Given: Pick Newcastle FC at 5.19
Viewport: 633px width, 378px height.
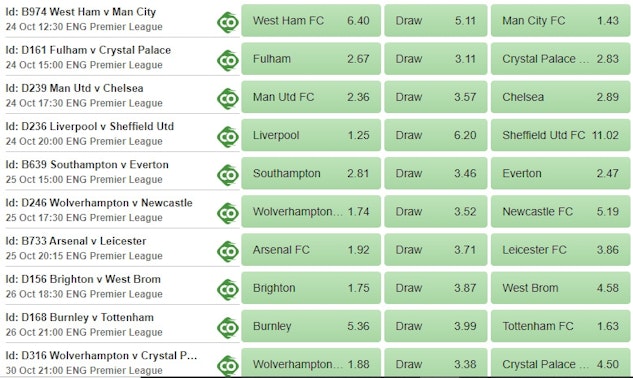Looking at the screenshot, I should point(560,212).
